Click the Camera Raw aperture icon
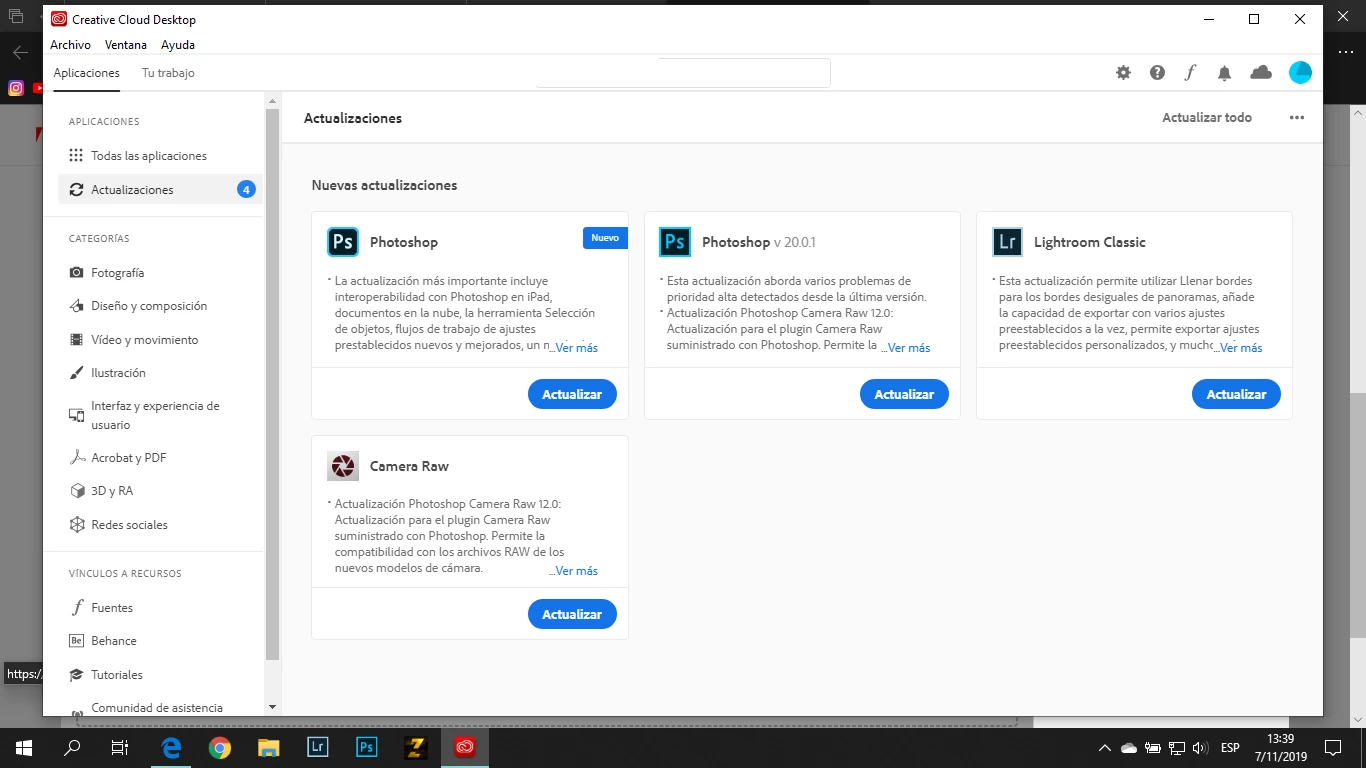This screenshot has height=768, width=1366. [343, 466]
